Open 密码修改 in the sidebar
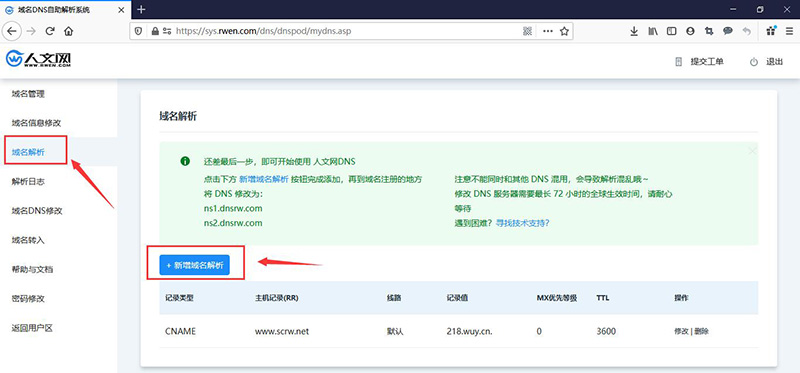Screen dimensions: 800x373 [x=28, y=299]
